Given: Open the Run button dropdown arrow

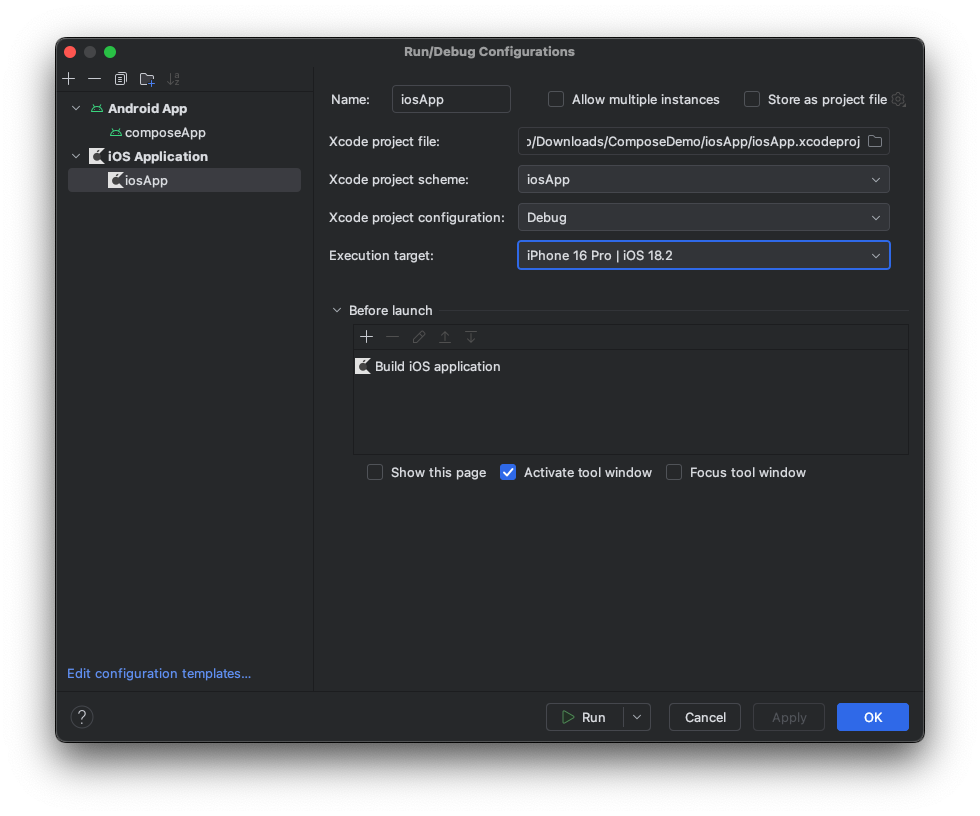Looking at the screenshot, I should pos(637,717).
